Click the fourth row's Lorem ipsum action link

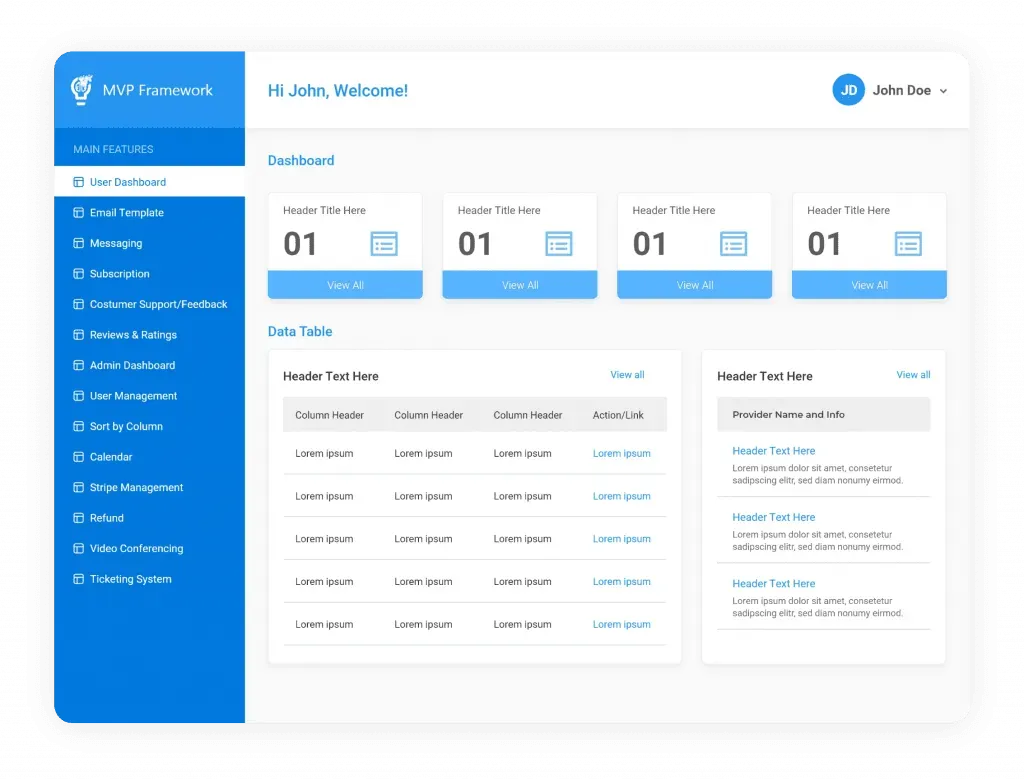[x=621, y=581]
